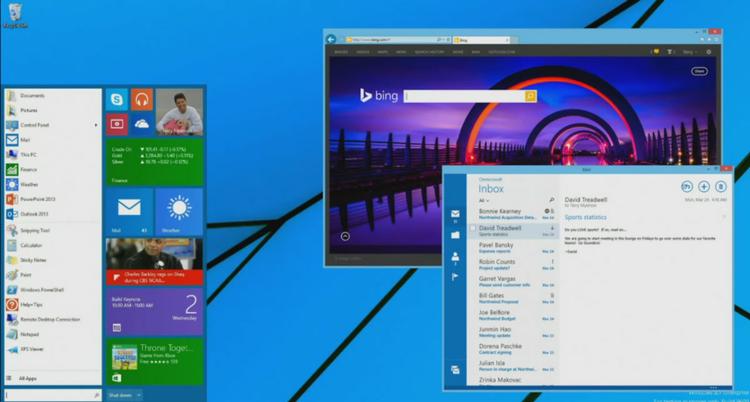This screenshot has height=402, width=750.
Task: Open Mail view in Mail app sidebar
Action: click(455, 215)
